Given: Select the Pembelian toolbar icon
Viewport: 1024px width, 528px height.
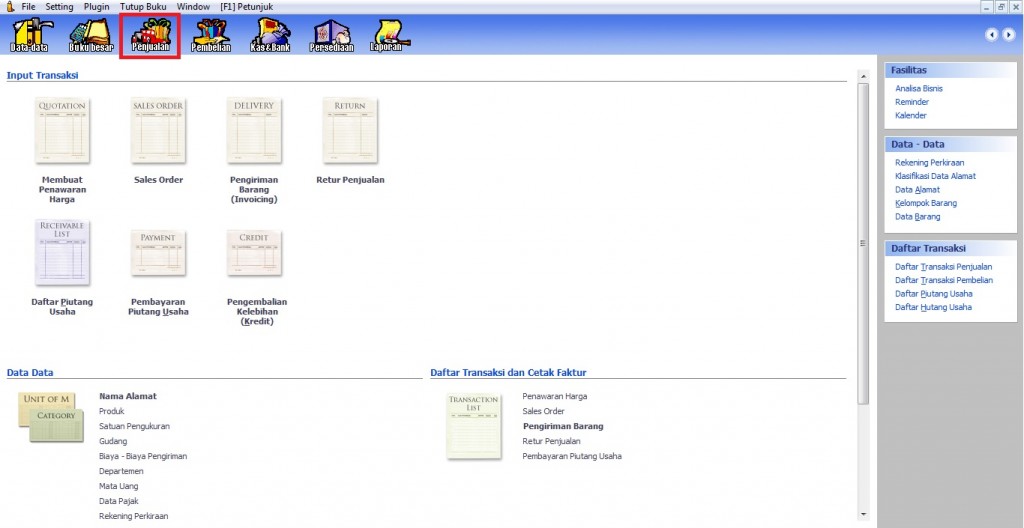Looking at the screenshot, I should tap(210, 35).
